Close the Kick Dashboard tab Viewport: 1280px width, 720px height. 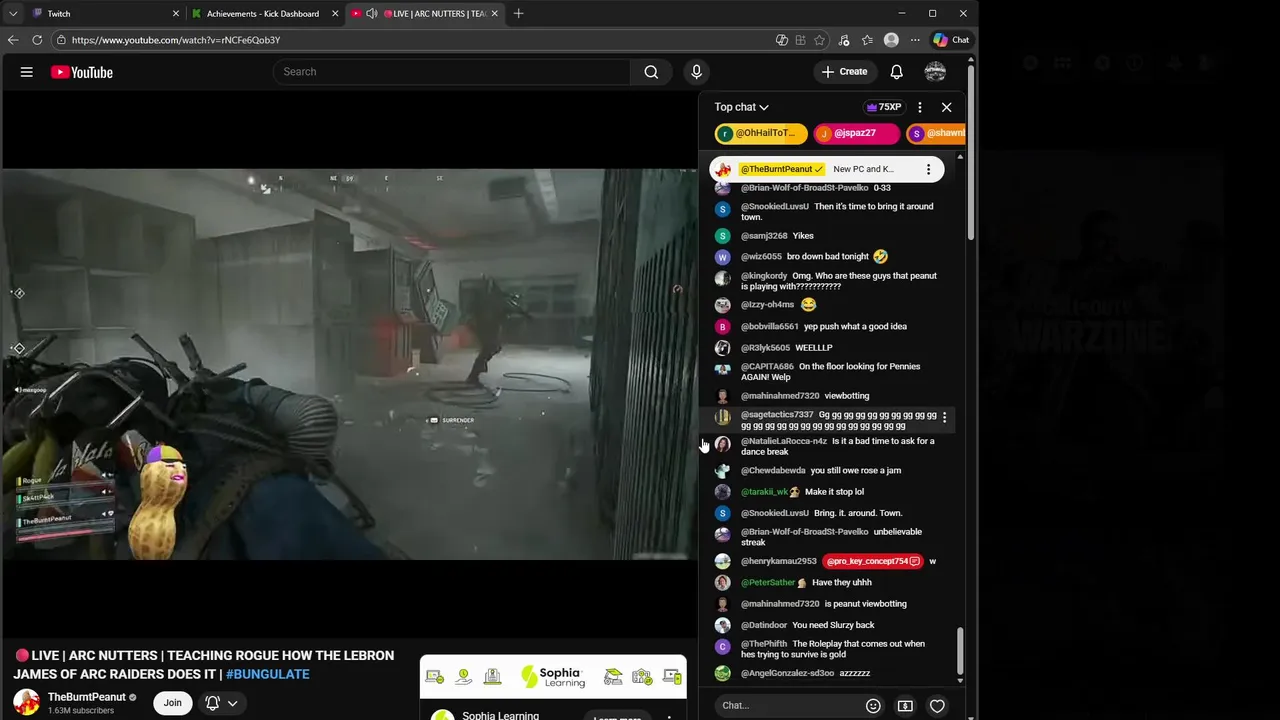point(335,13)
